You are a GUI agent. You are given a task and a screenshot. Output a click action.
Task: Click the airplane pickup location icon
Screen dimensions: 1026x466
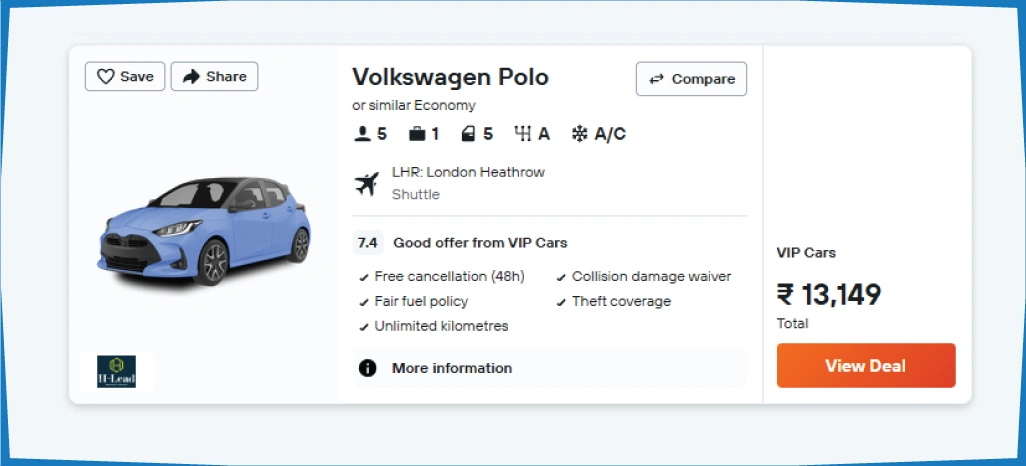point(367,183)
